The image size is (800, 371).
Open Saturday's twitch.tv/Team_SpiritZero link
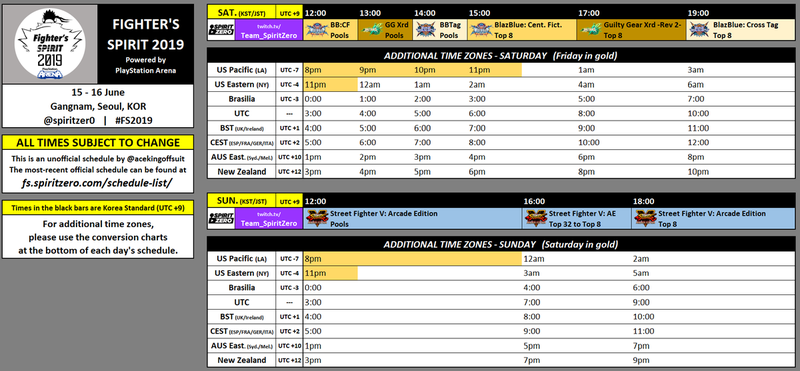pos(269,30)
